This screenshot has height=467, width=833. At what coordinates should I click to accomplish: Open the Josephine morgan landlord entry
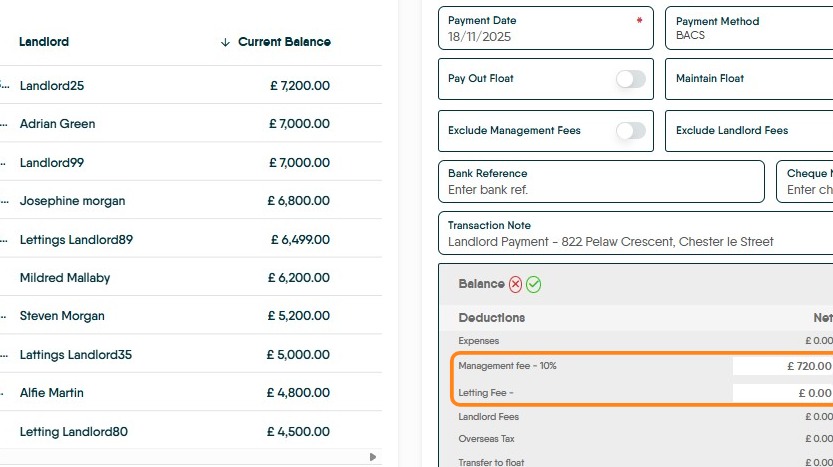click(x=73, y=201)
